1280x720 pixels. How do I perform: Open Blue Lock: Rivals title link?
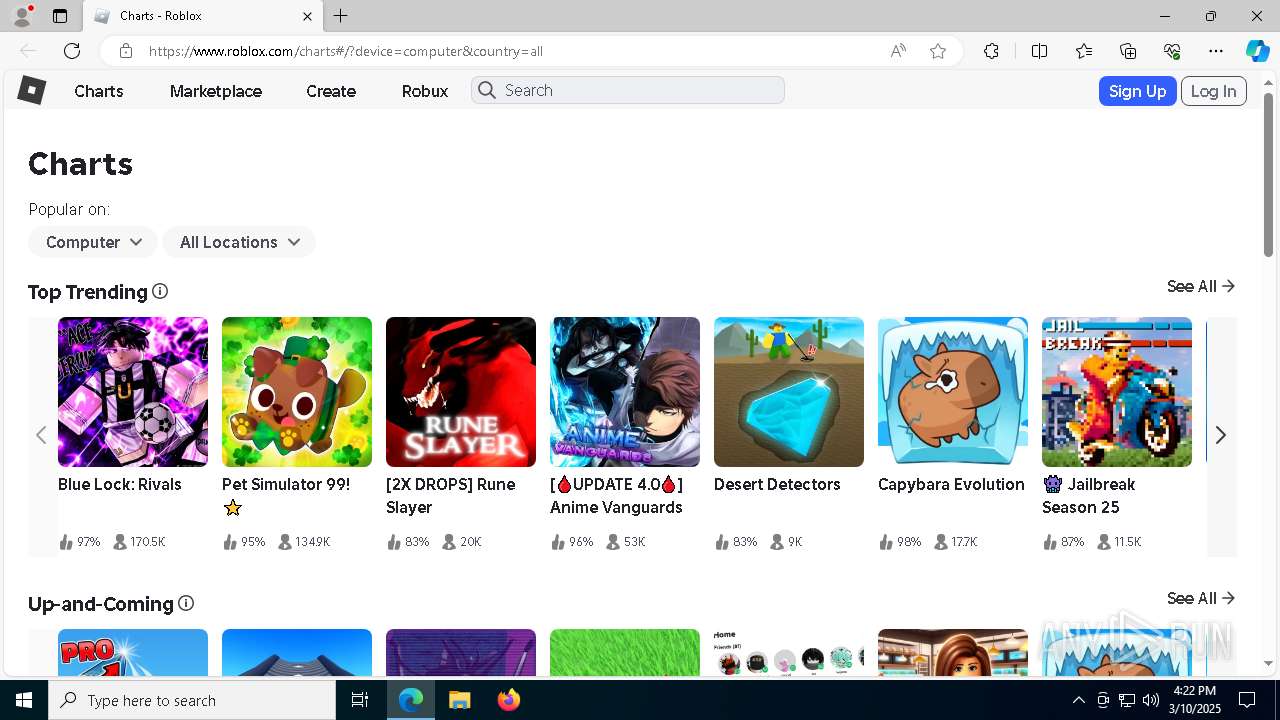(120, 484)
